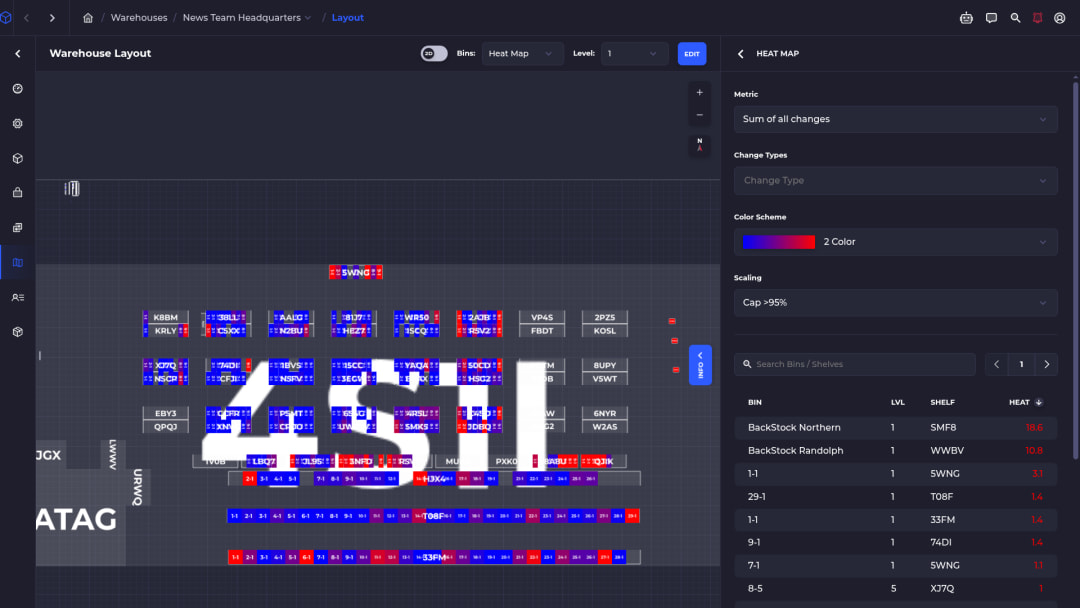The height and width of the screenshot is (608, 1080).
Task: Click the 5WNG shelf on the map
Action: [355, 273]
